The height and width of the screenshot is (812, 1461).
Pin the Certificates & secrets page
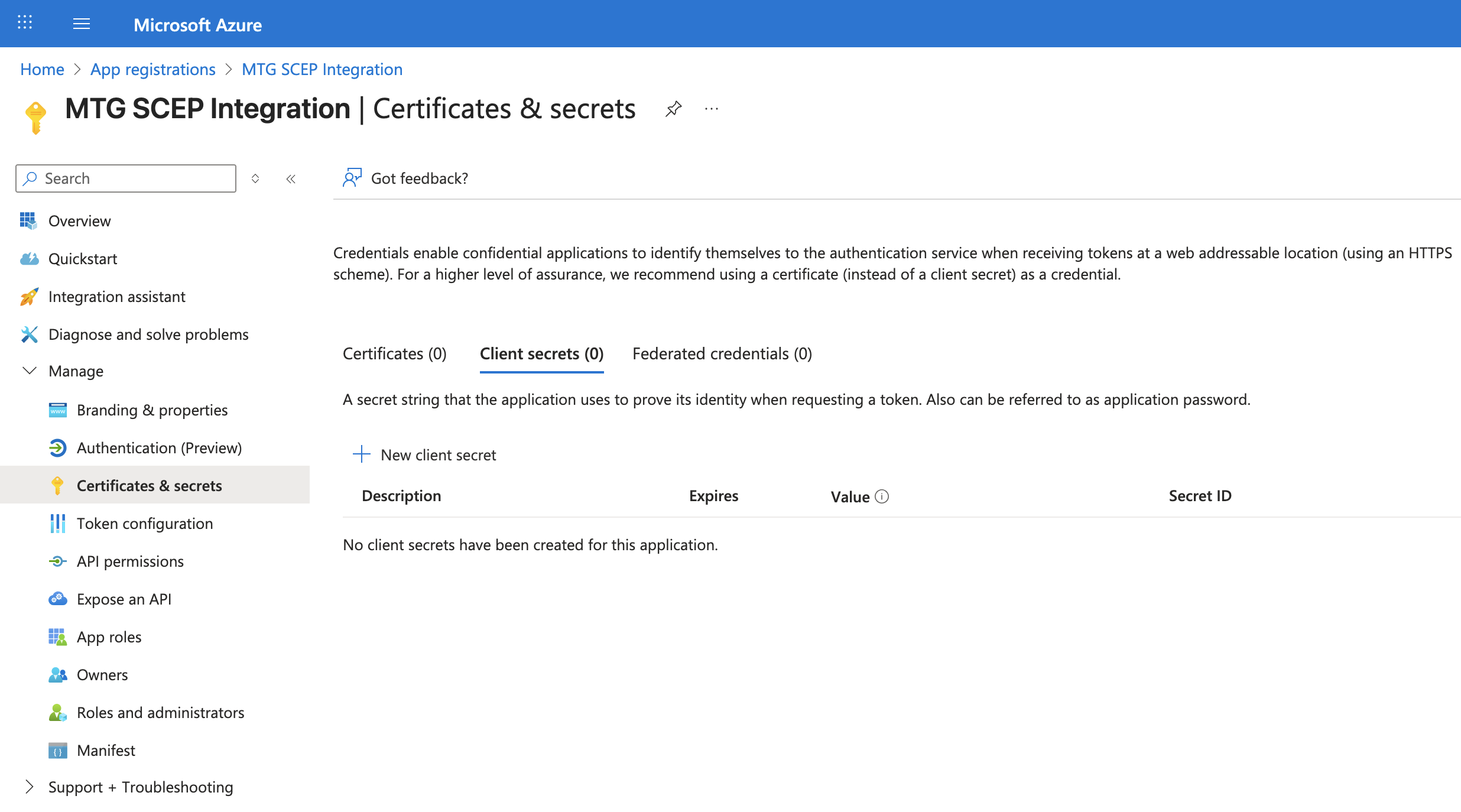[x=673, y=109]
